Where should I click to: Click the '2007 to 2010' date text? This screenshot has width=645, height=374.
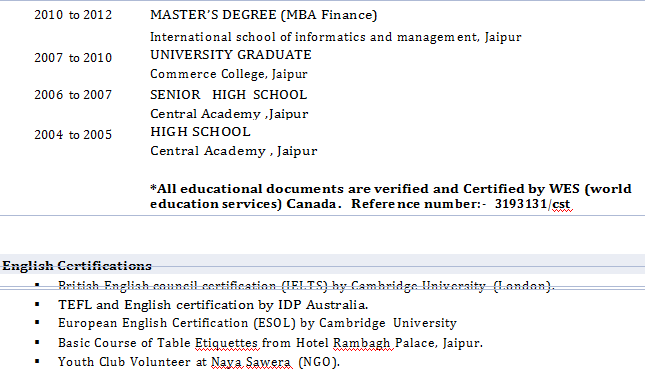(73, 58)
